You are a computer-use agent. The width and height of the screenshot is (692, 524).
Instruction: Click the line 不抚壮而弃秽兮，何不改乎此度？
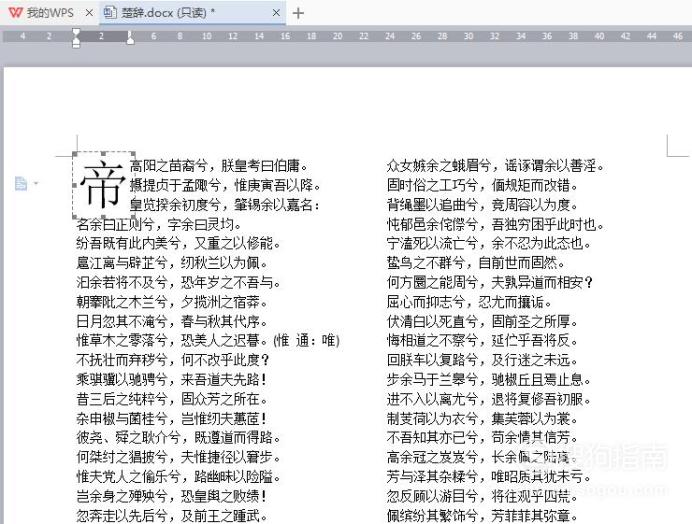click(173, 360)
